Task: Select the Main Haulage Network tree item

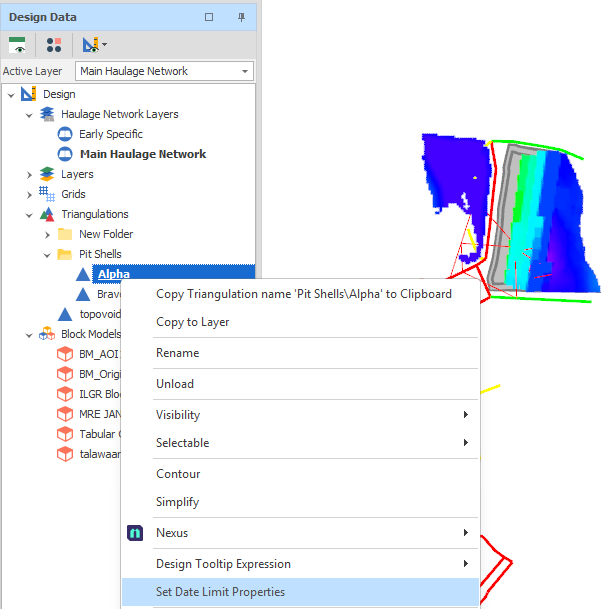Action: pyautogui.click(x=143, y=154)
